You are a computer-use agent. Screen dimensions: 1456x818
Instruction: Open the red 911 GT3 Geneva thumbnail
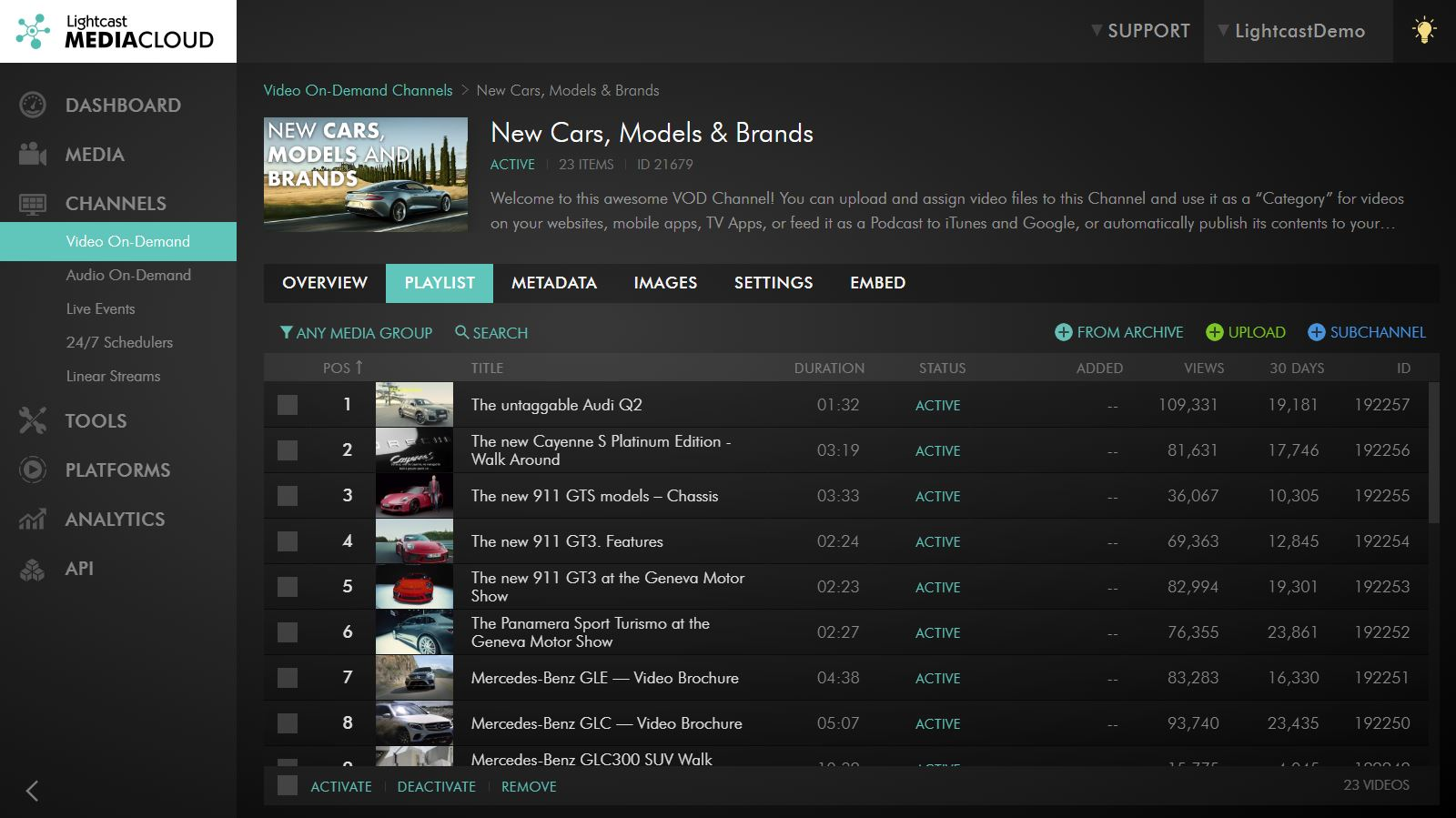414,587
